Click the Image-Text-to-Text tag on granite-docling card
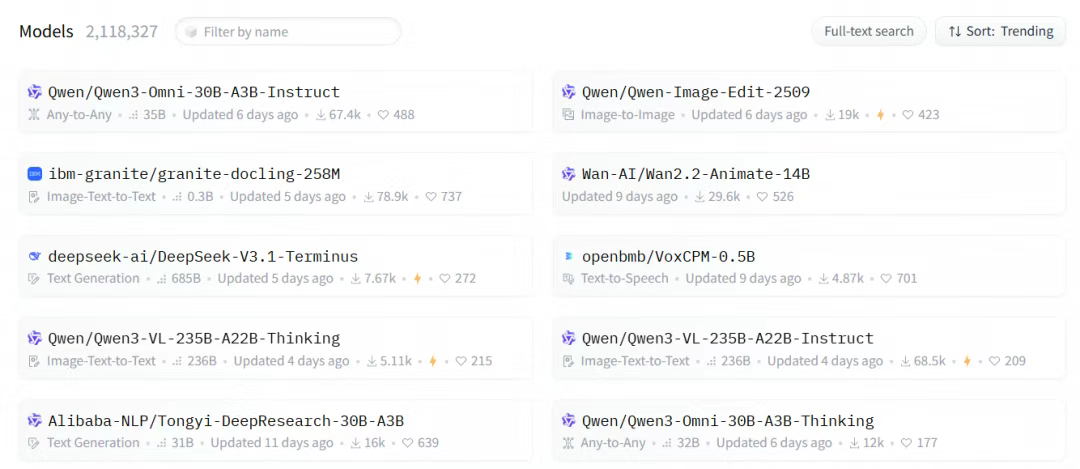The image size is (1080, 469). pos(101,197)
